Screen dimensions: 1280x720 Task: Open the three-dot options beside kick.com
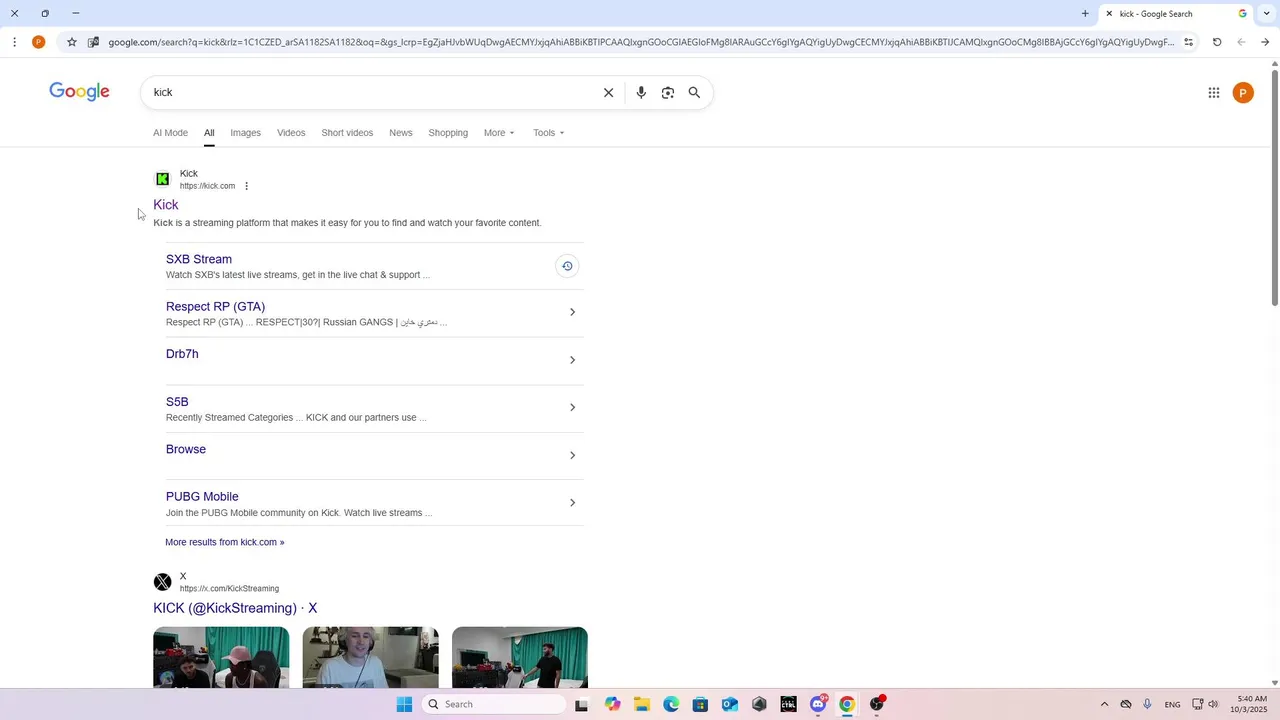coord(246,186)
